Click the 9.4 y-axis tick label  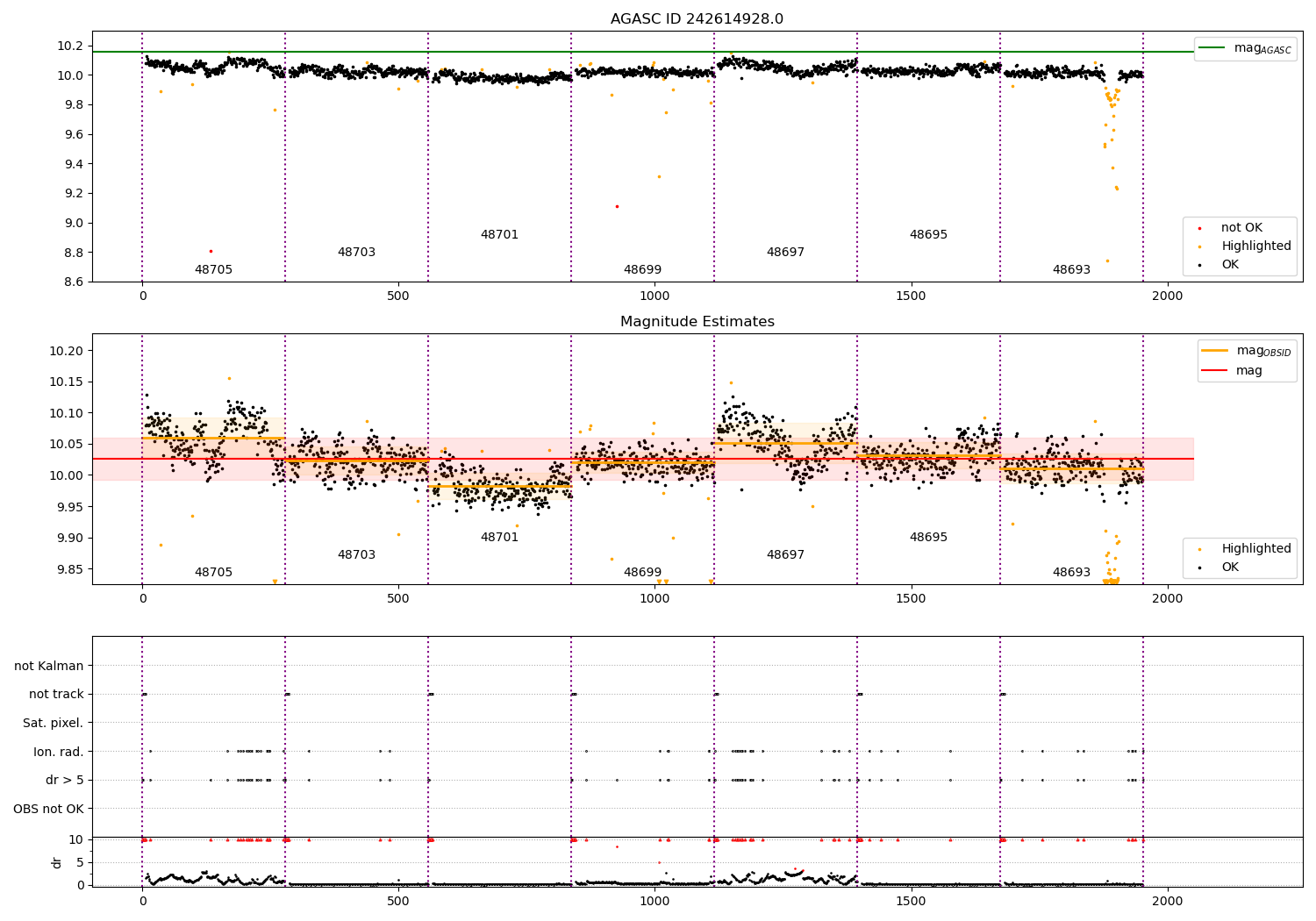[75, 164]
